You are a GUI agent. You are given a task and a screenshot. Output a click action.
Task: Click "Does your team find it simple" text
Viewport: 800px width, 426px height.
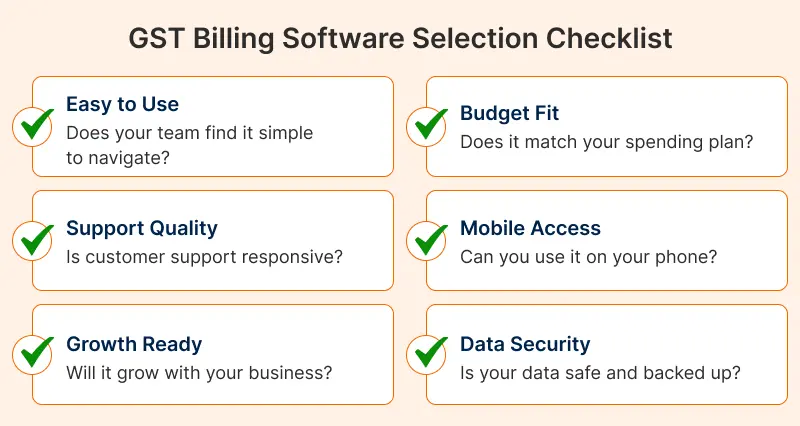point(189,133)
